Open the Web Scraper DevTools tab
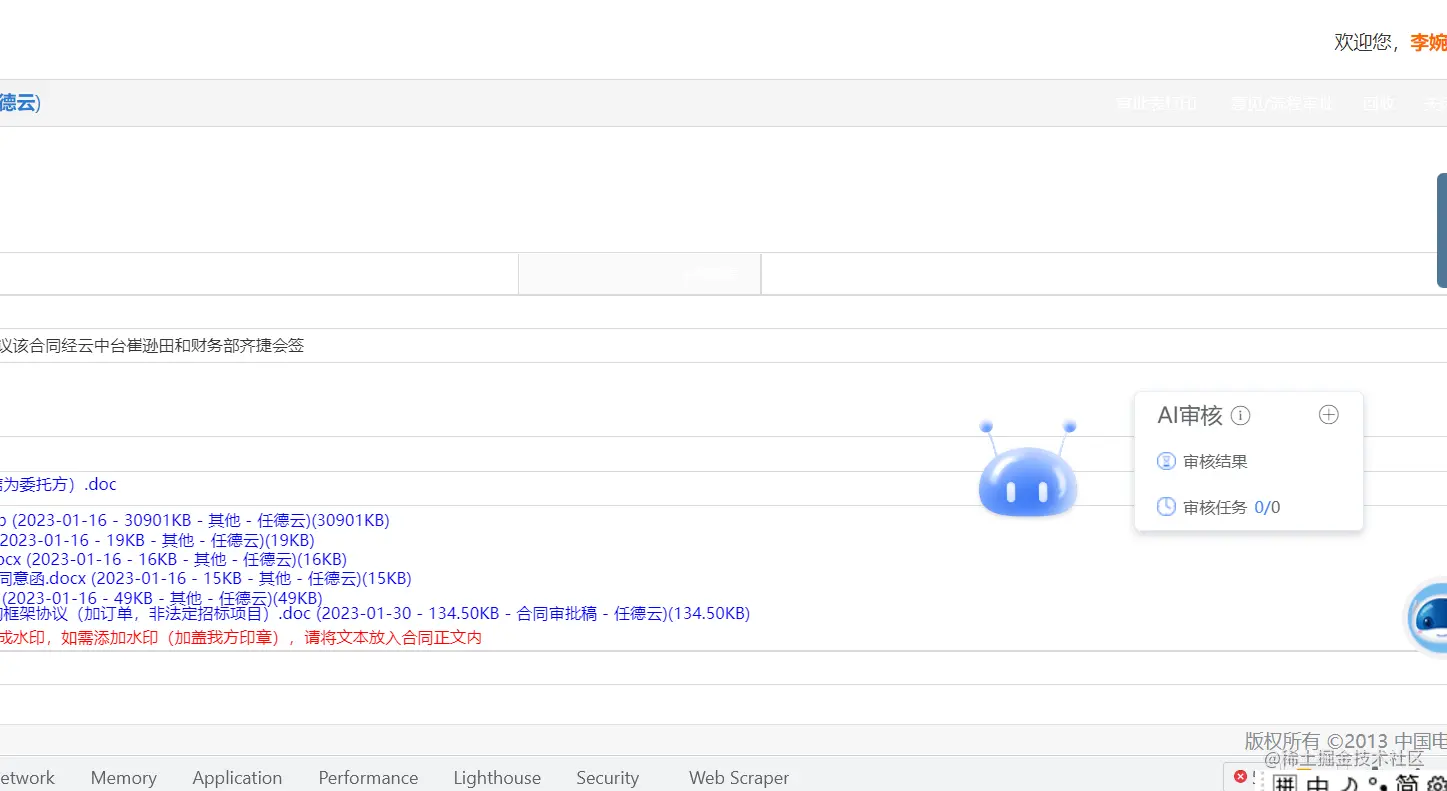The image size is (1447, 791). [x=739, y=777]
